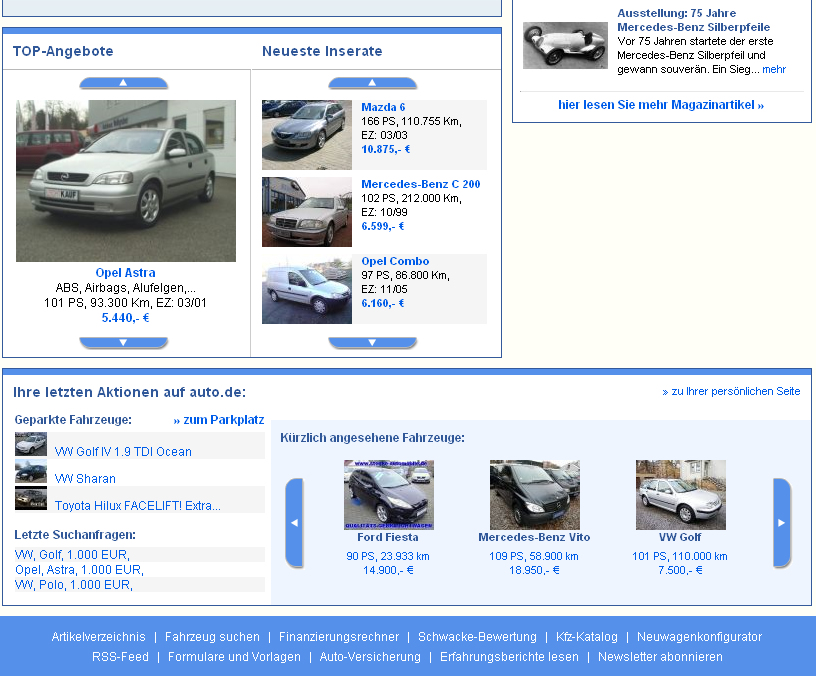This screenshot has width=816, height=676.
Task: Open the RSS-Feed footer link
Action: pyautogui.click(x=120, y=657)
